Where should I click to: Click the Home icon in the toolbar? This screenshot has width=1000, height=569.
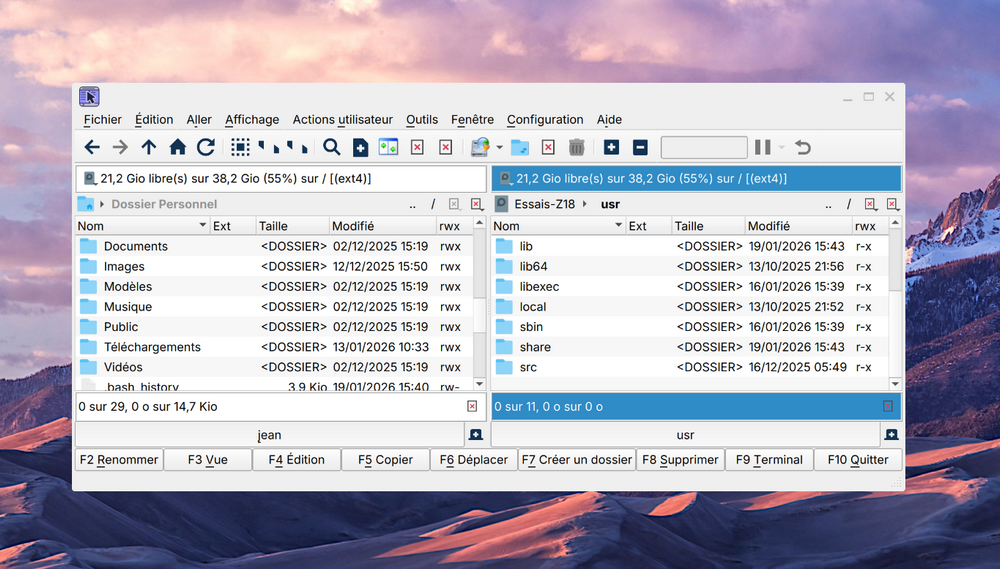(177, 147)
